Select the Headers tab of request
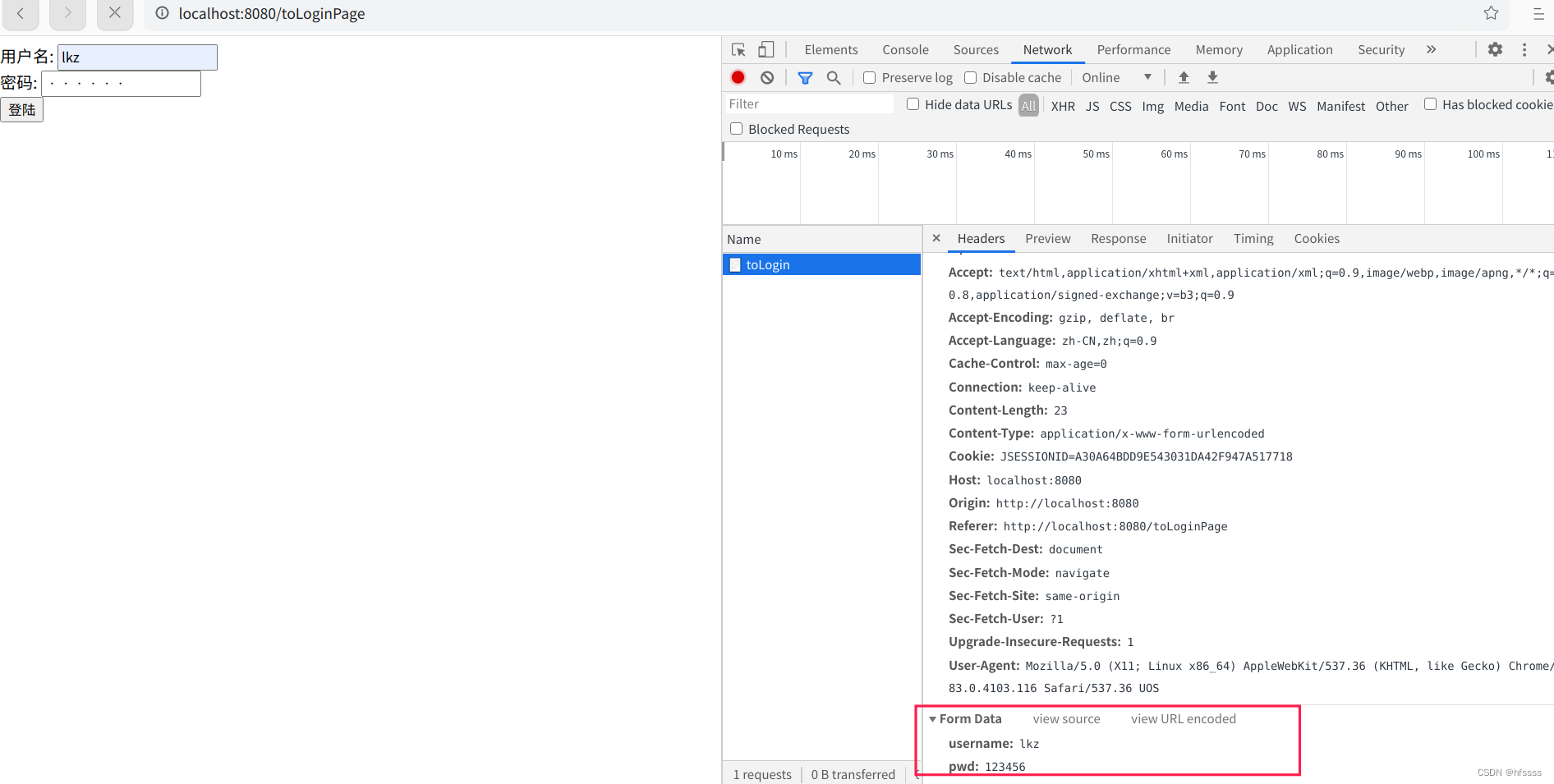Image resolution: width=1554 pixels, height=784 pixels. tap(981, 239)
